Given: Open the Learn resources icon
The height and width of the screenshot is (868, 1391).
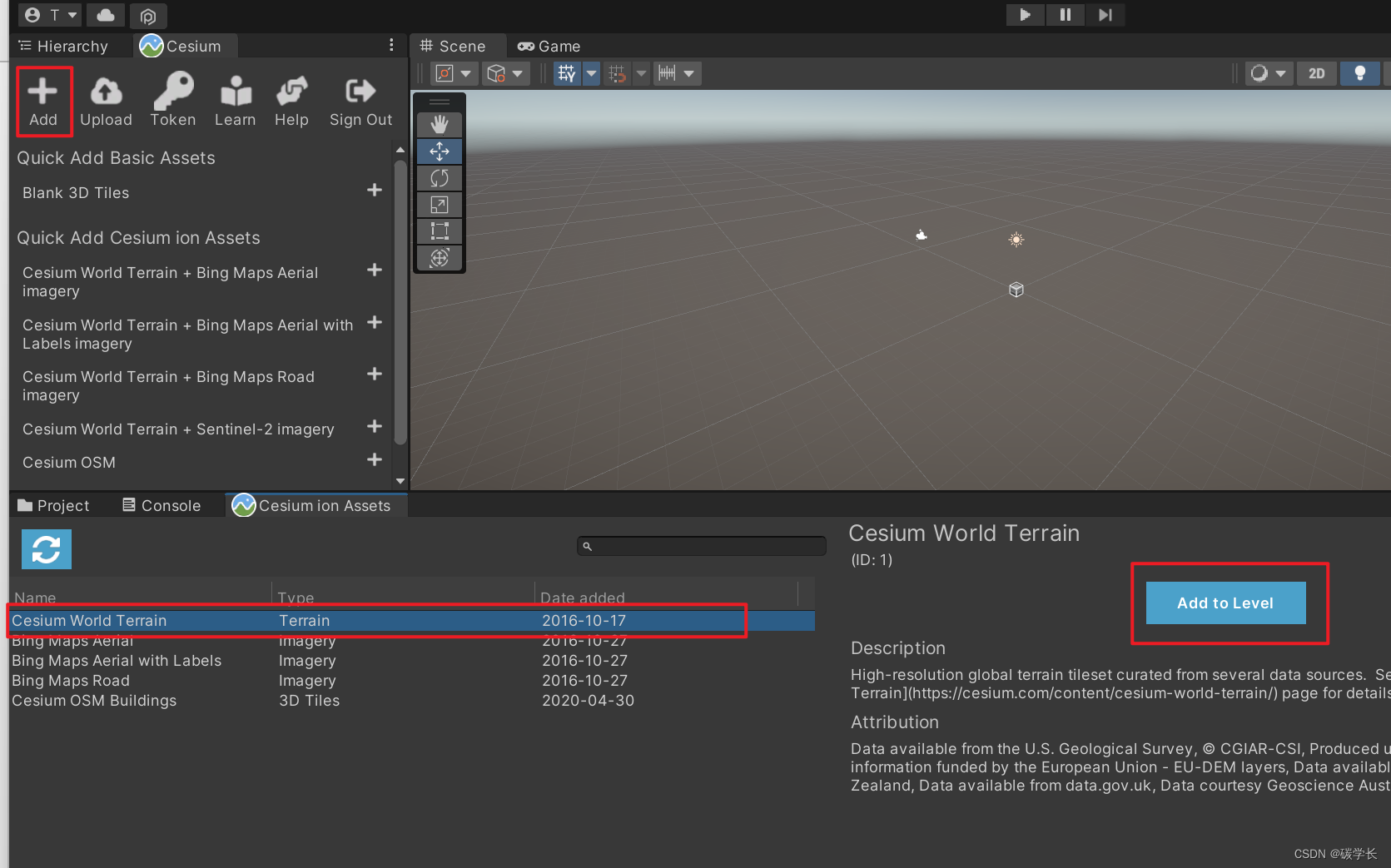Looking at the screenshot, I should click(x=235, y=101).
